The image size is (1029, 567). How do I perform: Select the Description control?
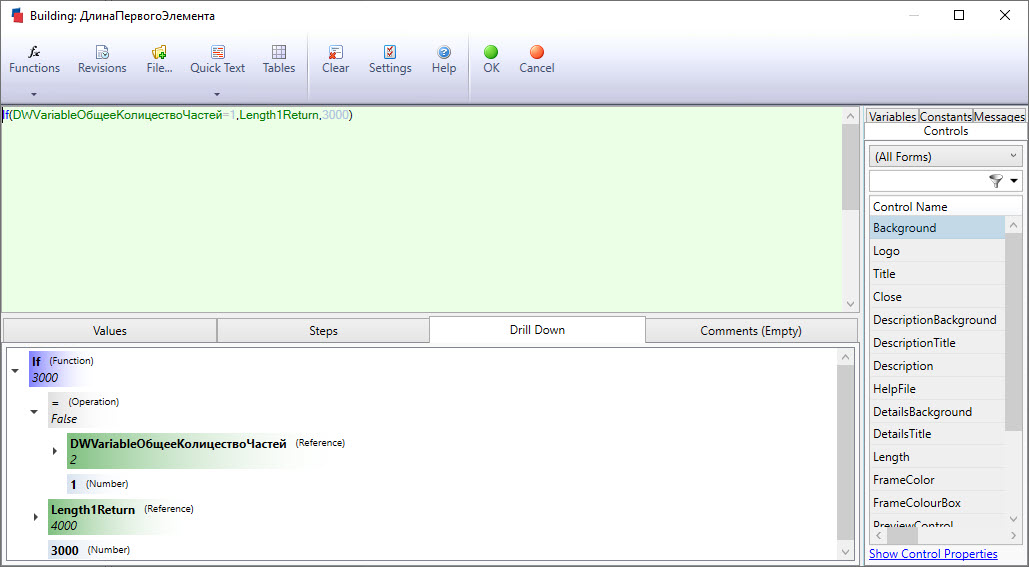(937, 366)
